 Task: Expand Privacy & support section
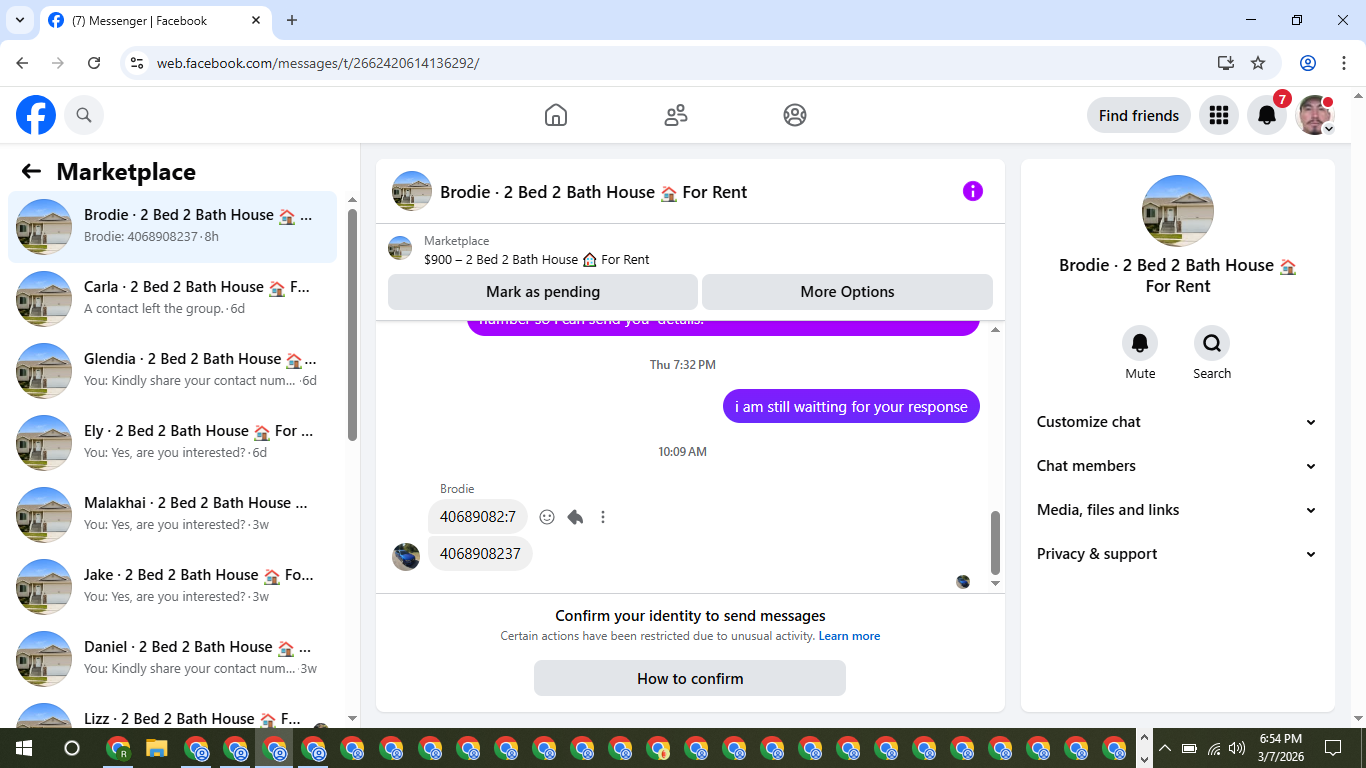1177,554
